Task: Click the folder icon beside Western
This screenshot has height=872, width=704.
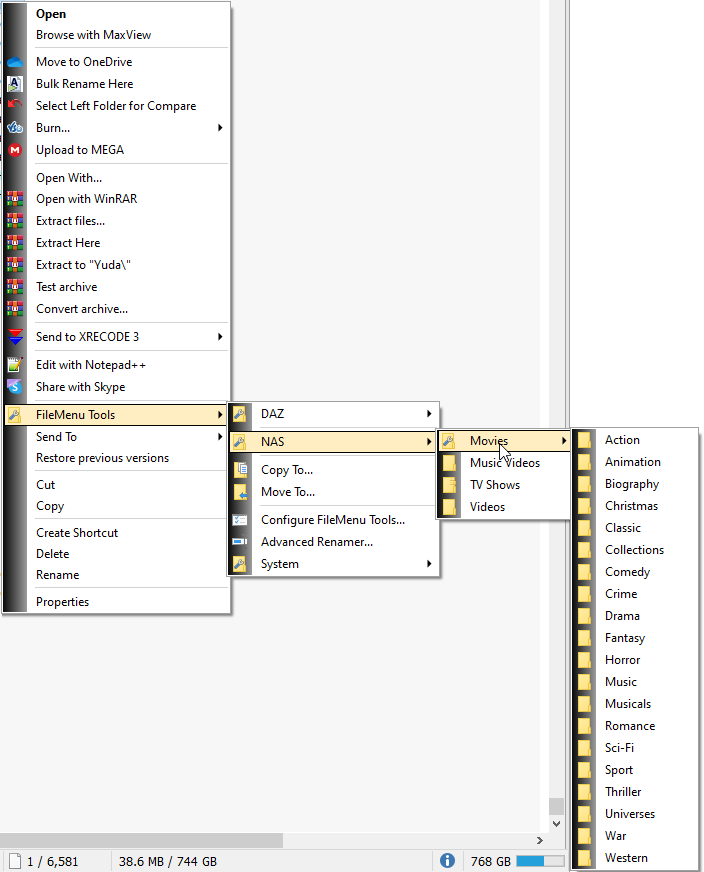Action: pyautogui.click(x=584, y=858)
